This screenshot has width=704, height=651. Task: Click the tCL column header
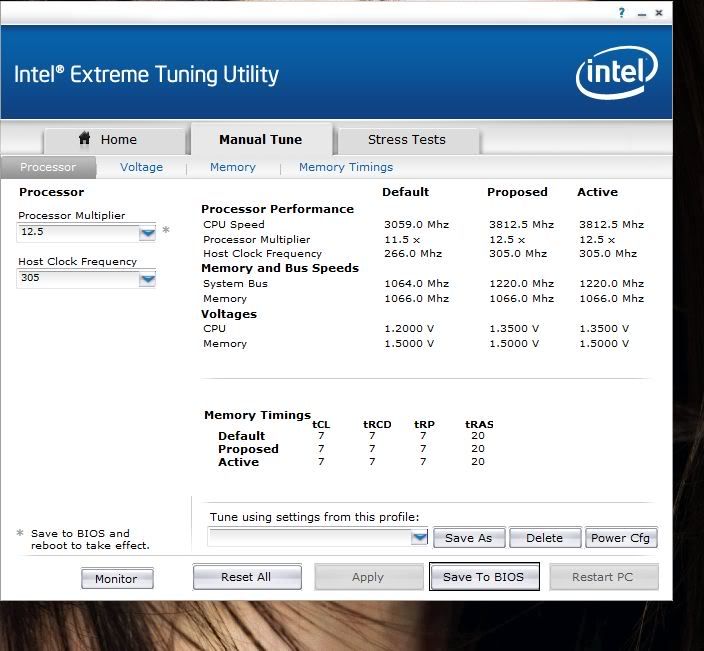pos(321,424)
